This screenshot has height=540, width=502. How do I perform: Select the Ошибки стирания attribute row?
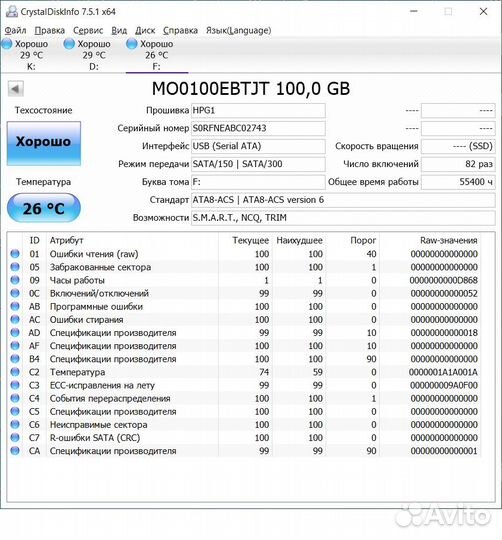point(244,319)
